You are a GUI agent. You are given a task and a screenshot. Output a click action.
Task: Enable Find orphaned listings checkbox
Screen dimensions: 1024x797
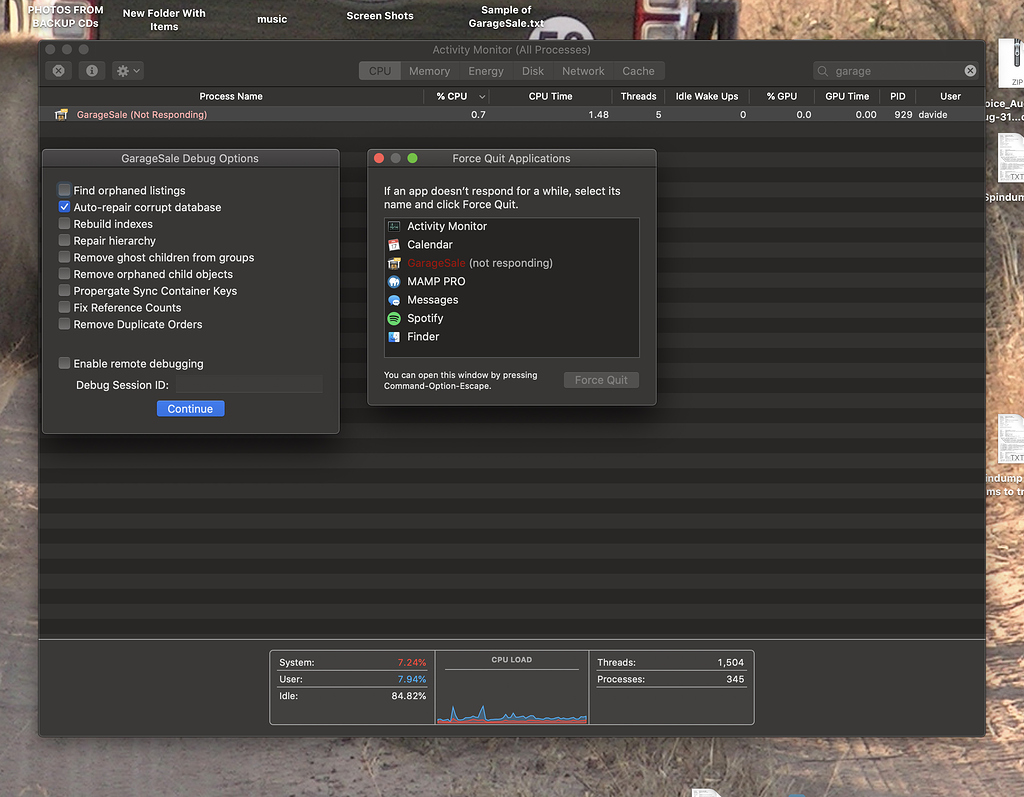click(64, 190)
